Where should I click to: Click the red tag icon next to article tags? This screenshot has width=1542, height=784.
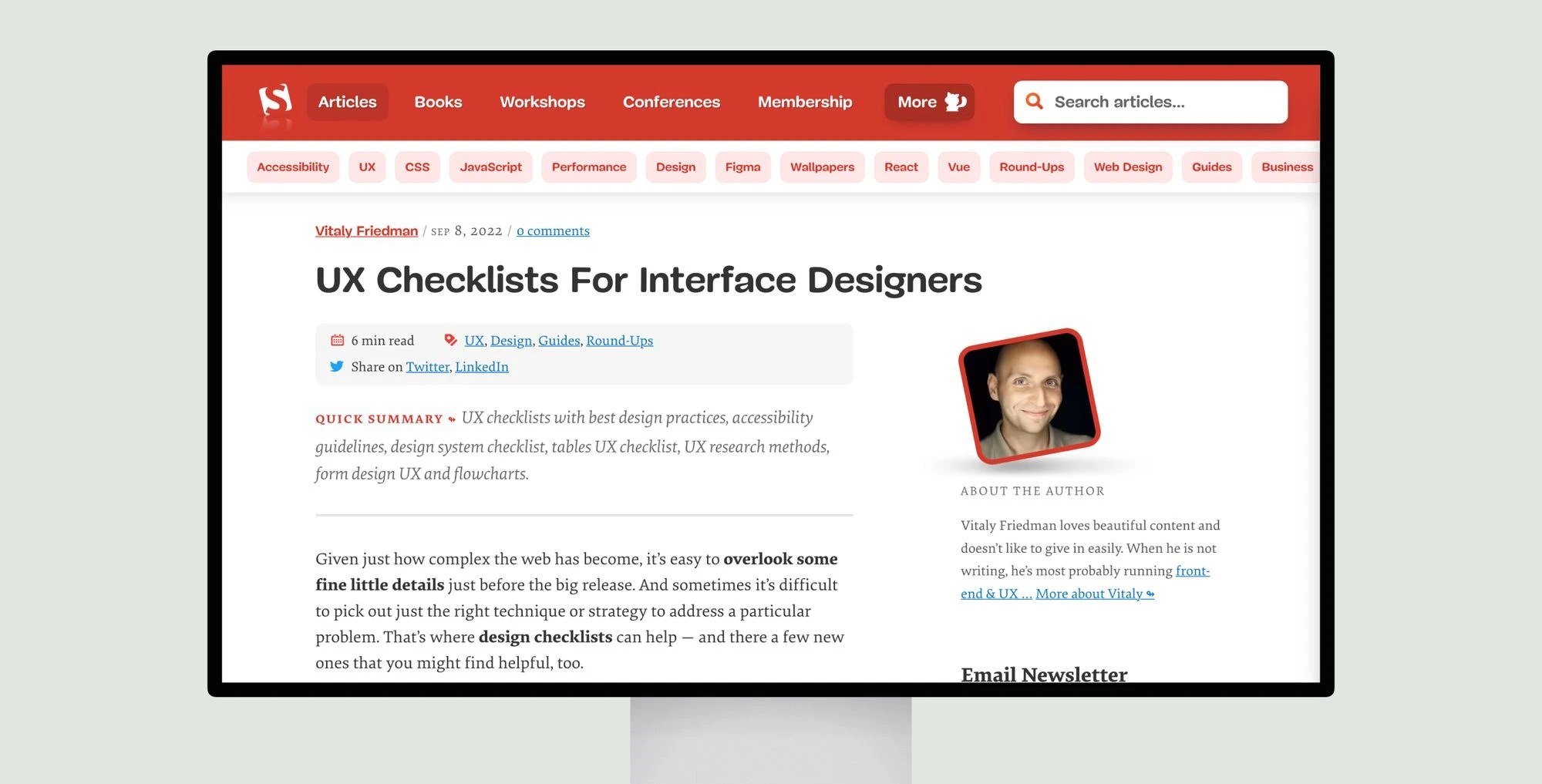pyautogui.click(x=449, y=339)
